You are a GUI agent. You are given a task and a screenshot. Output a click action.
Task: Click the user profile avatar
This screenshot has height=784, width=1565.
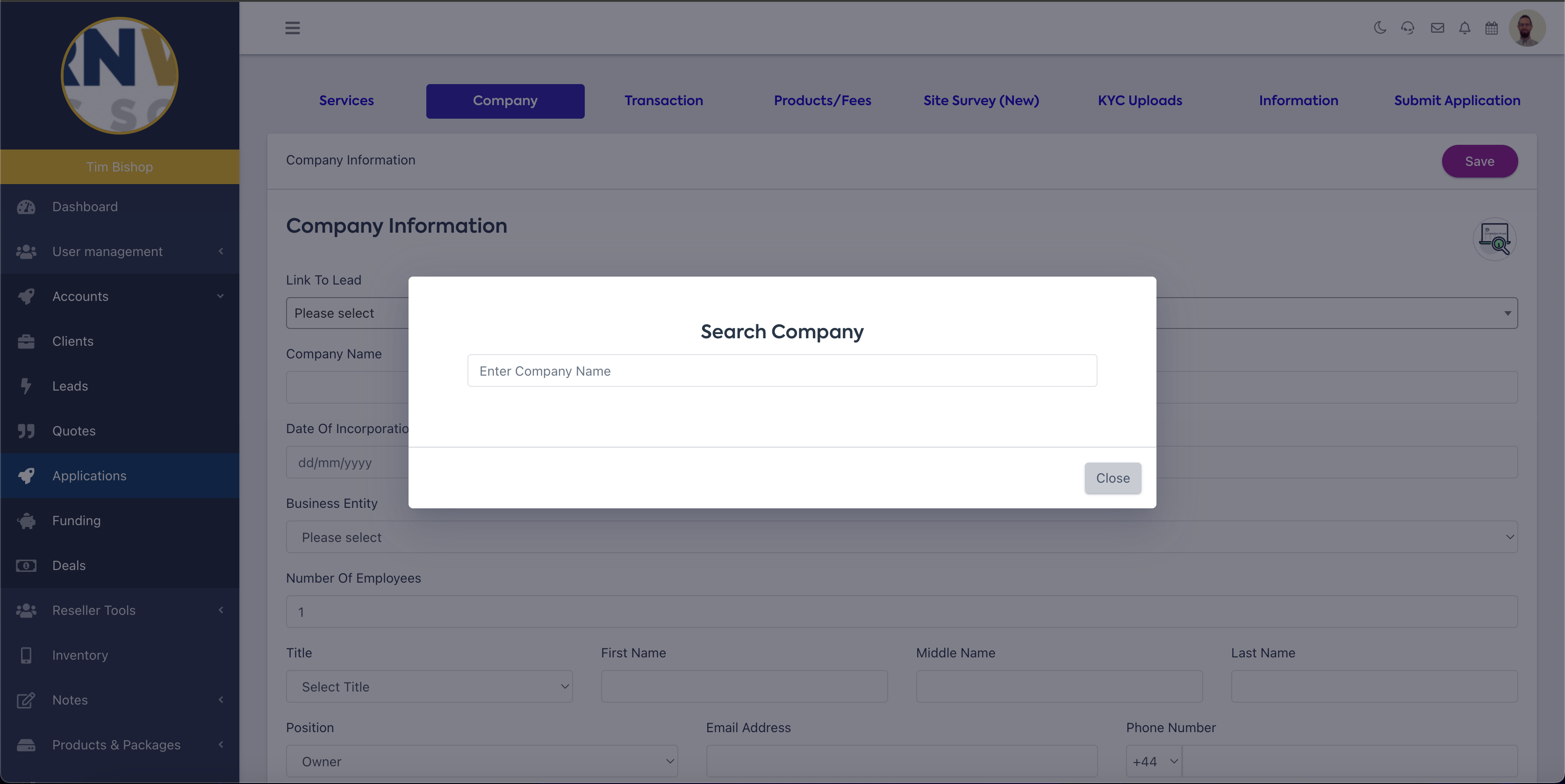1527,28
